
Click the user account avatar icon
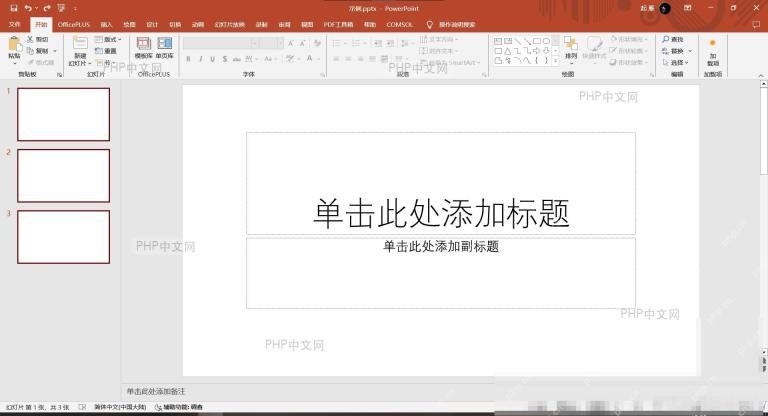point(665,8)
